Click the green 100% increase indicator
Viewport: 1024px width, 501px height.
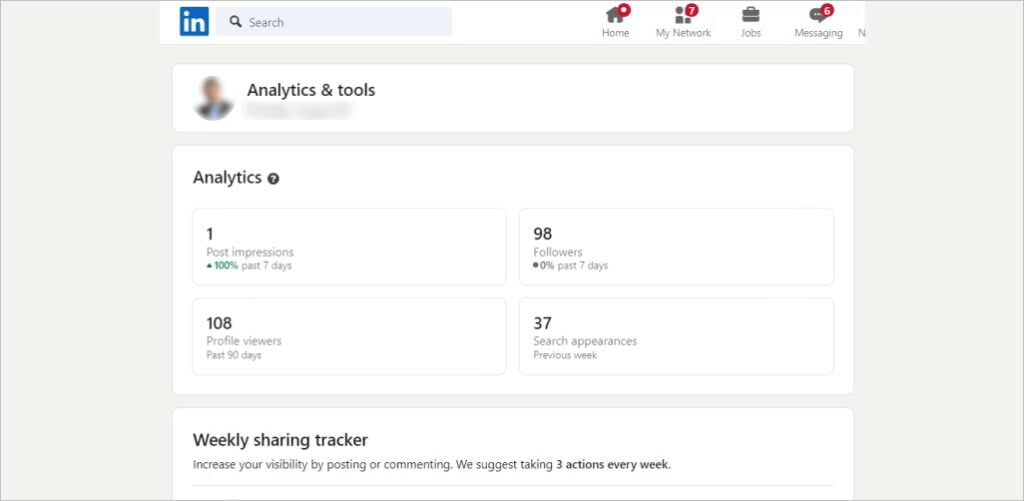(222, 266)
